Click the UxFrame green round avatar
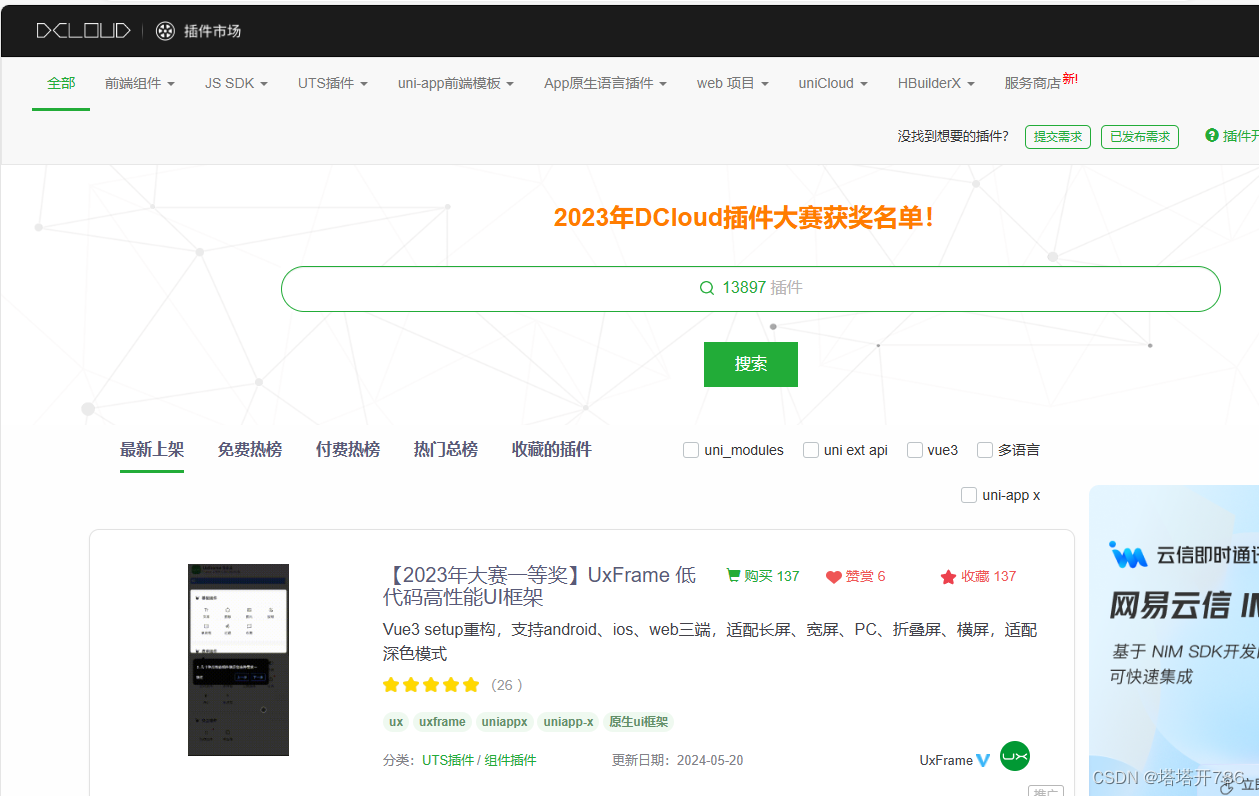The image size is (1259, 796). pyautogui.click(x=1015, y=757)
